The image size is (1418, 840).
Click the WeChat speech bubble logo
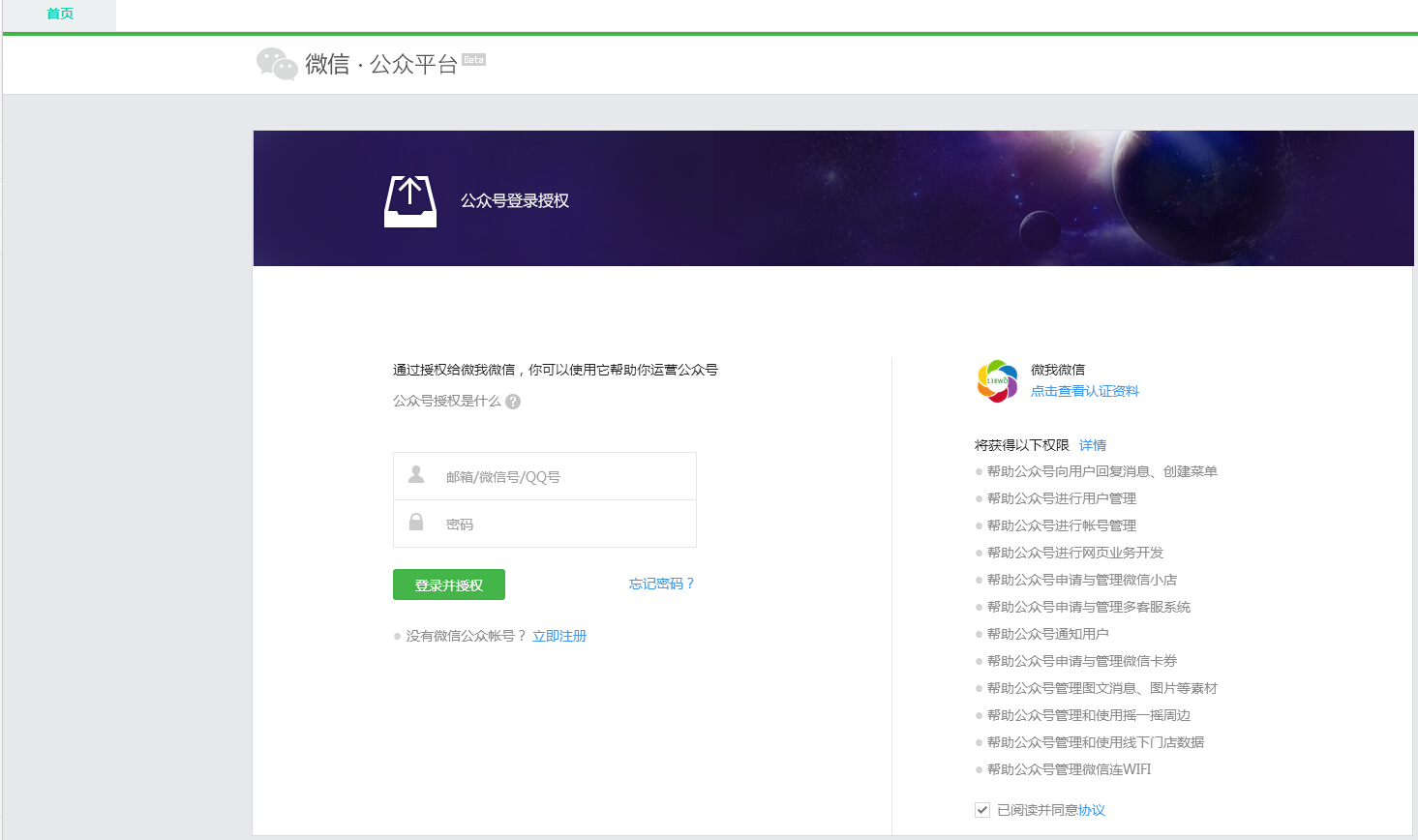tap(277, 64)
